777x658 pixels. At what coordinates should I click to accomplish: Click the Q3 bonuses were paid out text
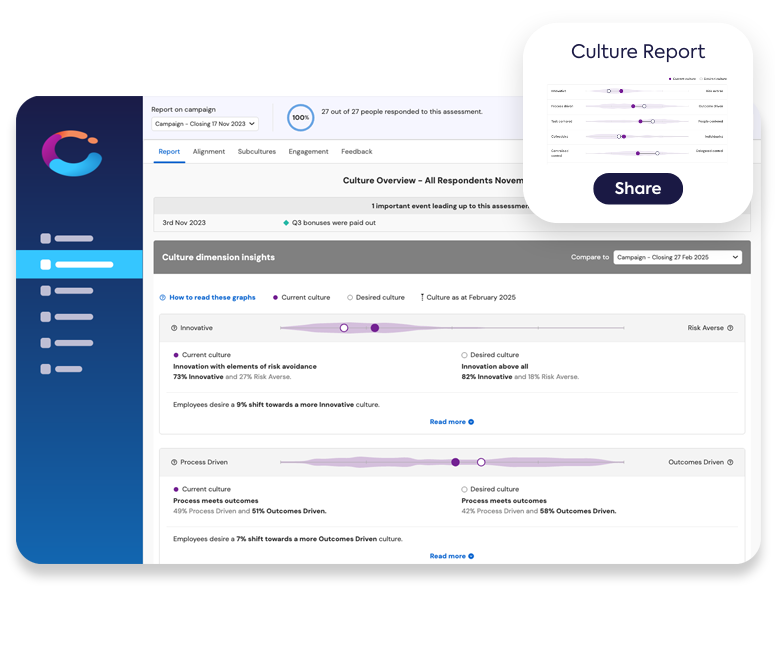333,223
